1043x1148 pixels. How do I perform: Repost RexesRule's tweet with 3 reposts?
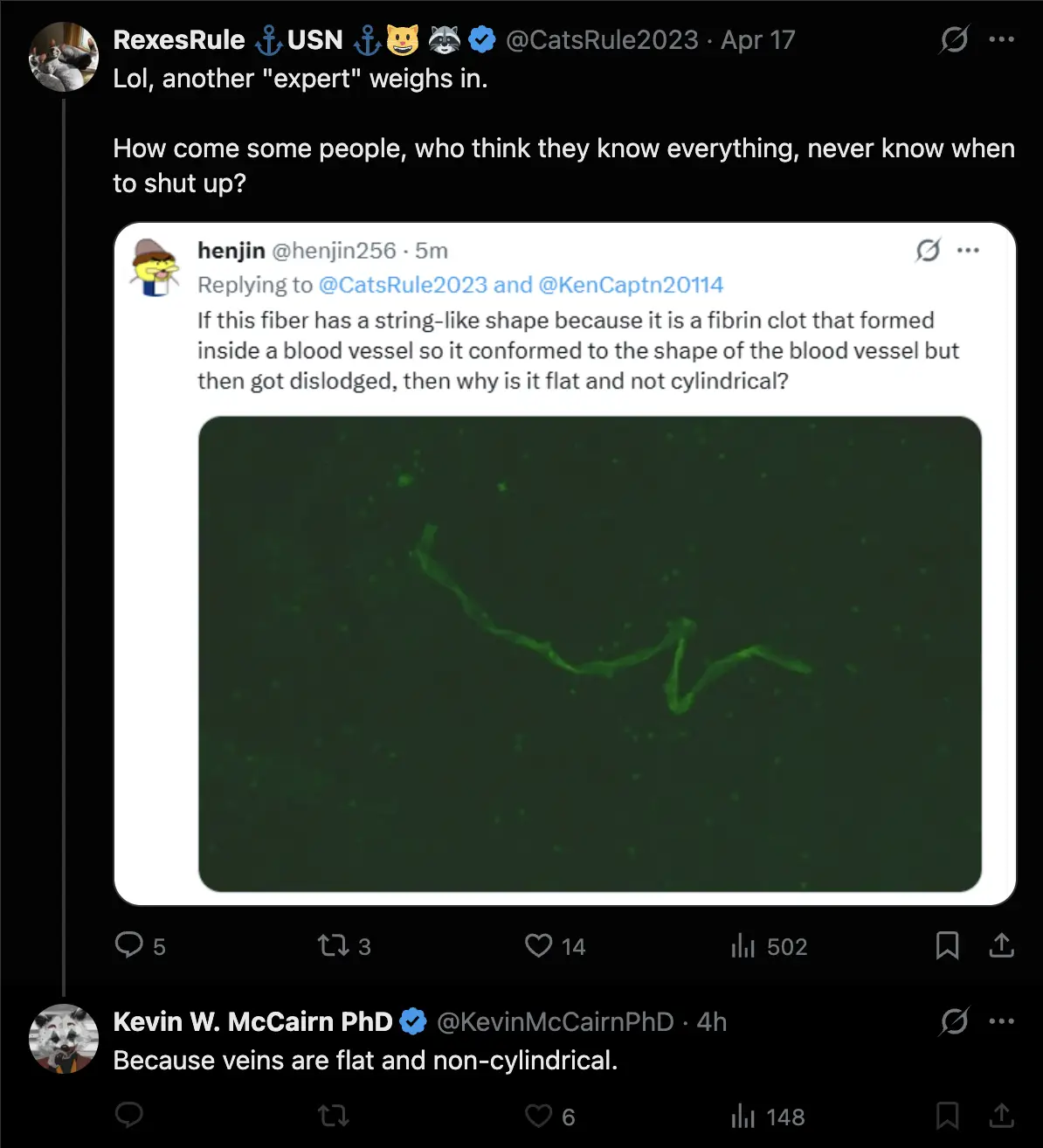[x=333, y=945]
